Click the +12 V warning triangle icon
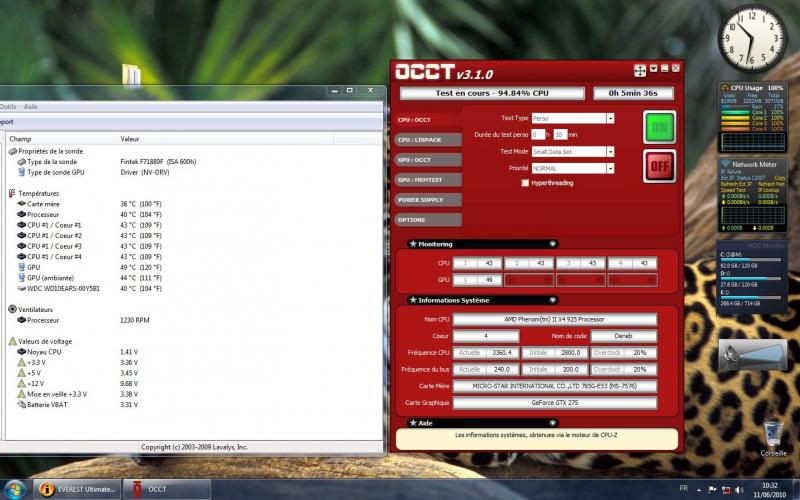Viewport: 800px width, 500px height. (x=21, y=383)
